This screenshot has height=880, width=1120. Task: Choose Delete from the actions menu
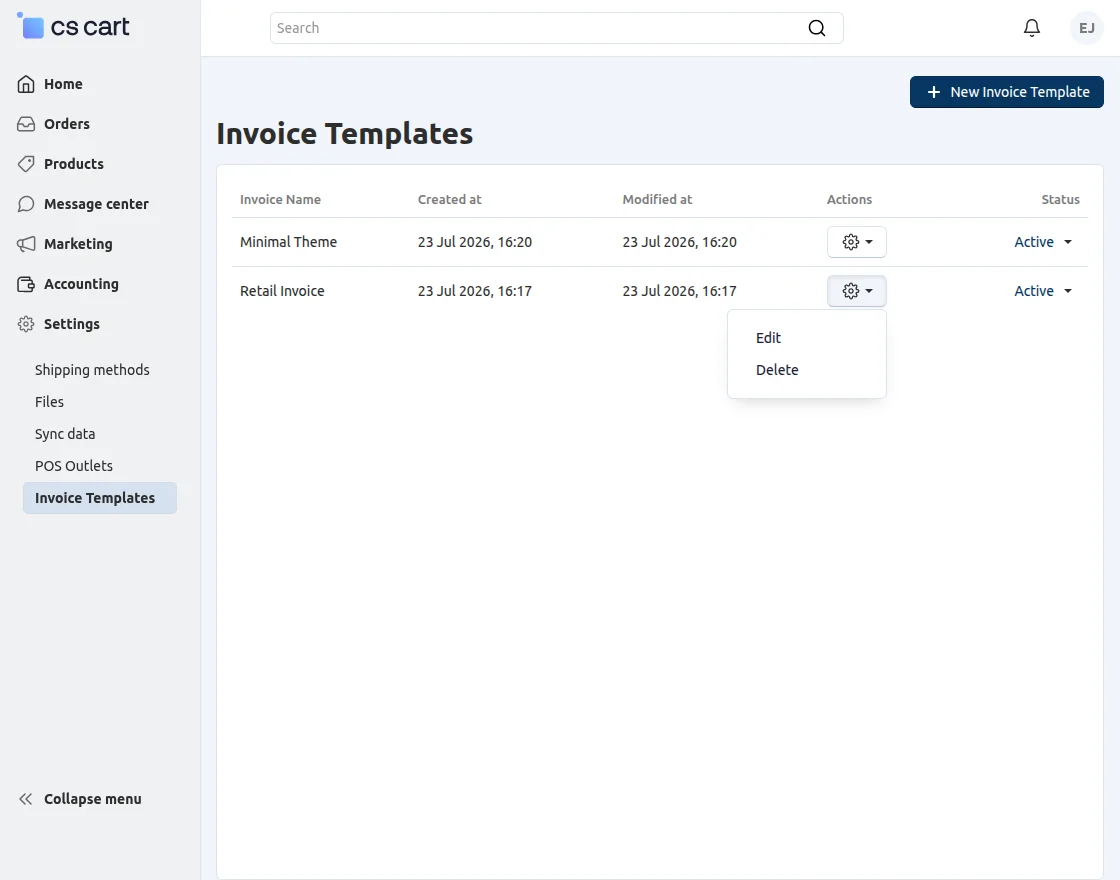tap(776, 370)
